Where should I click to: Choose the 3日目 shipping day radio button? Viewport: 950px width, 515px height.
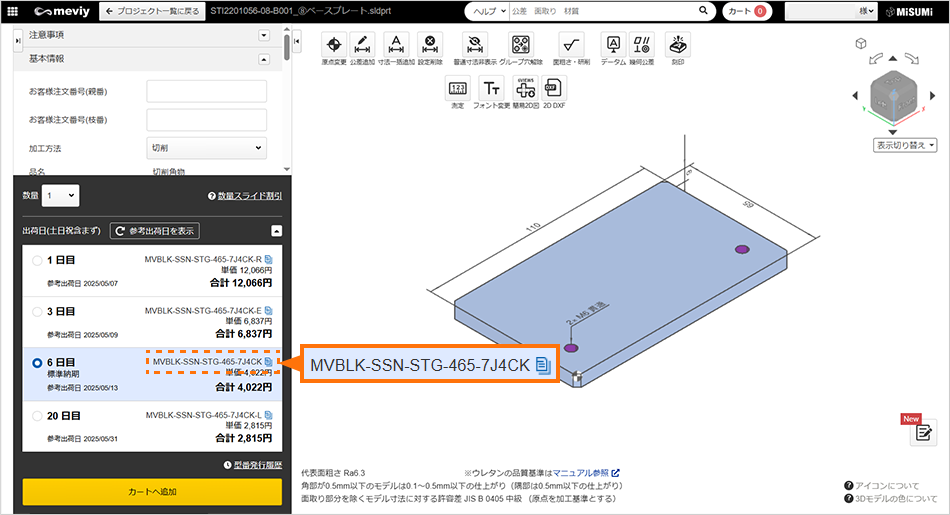(x=38, y=311)
